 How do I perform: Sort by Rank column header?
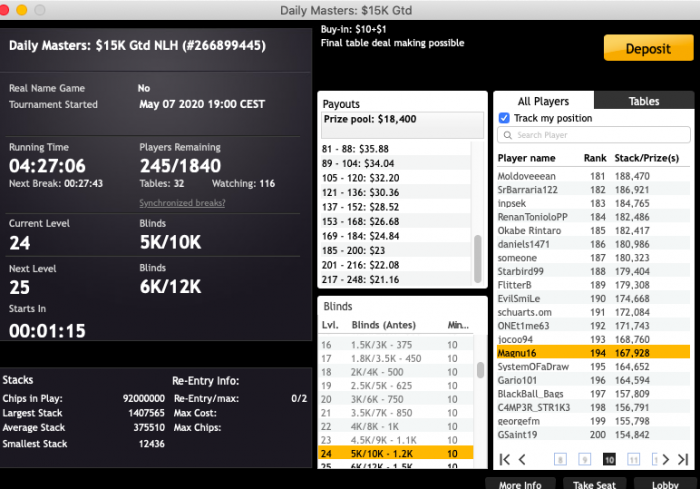pos(595,158)
